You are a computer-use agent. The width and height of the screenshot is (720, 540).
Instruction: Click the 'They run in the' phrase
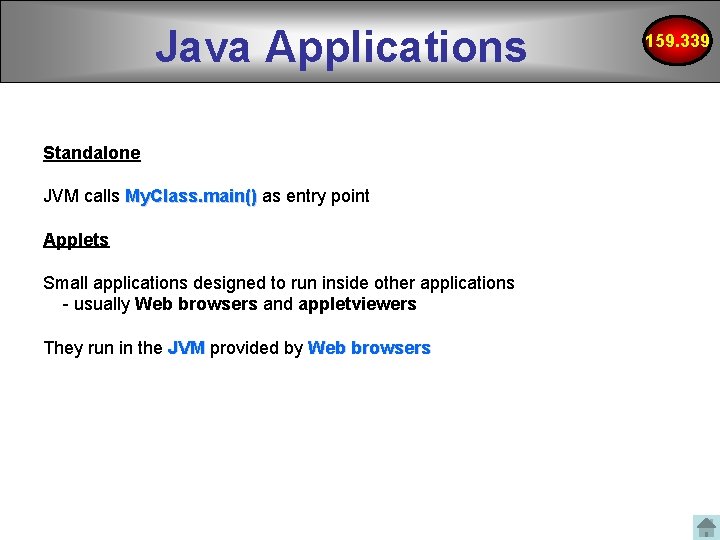[x=103, y=348]
